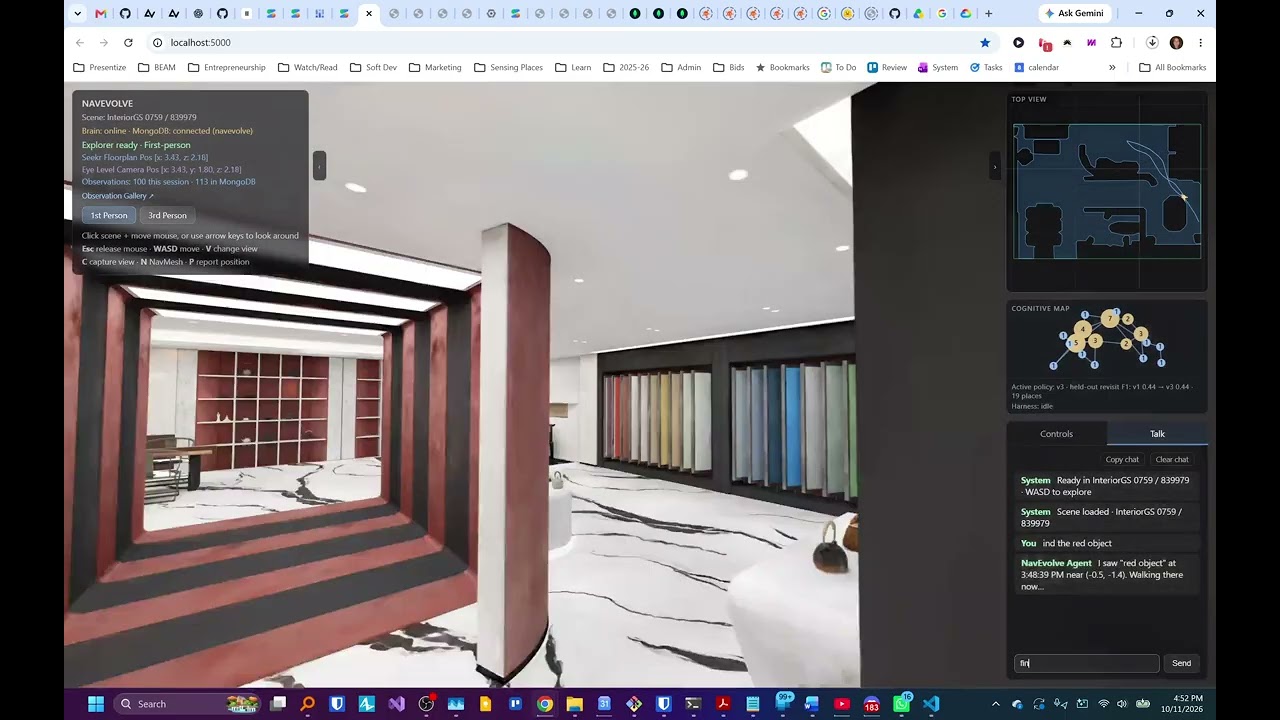The width and height of the screenshot is (1280, 720).
Task: Send the chat message
Action: (x=1181, y=663)
